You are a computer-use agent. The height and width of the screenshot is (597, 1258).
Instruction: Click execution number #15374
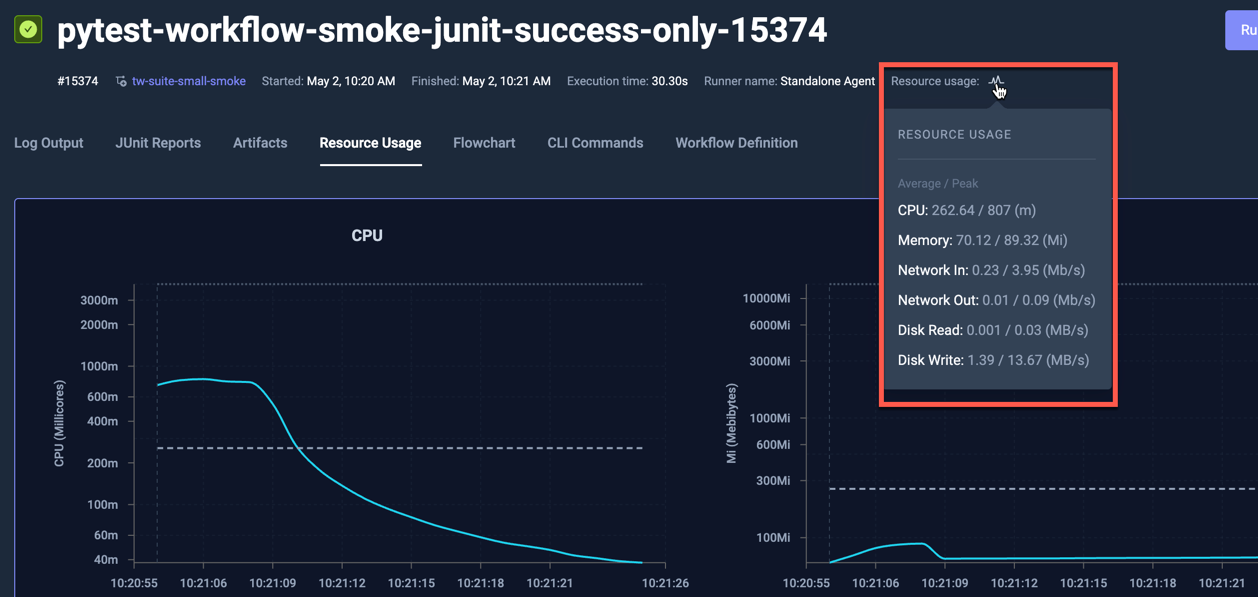[x=78, y=81]
